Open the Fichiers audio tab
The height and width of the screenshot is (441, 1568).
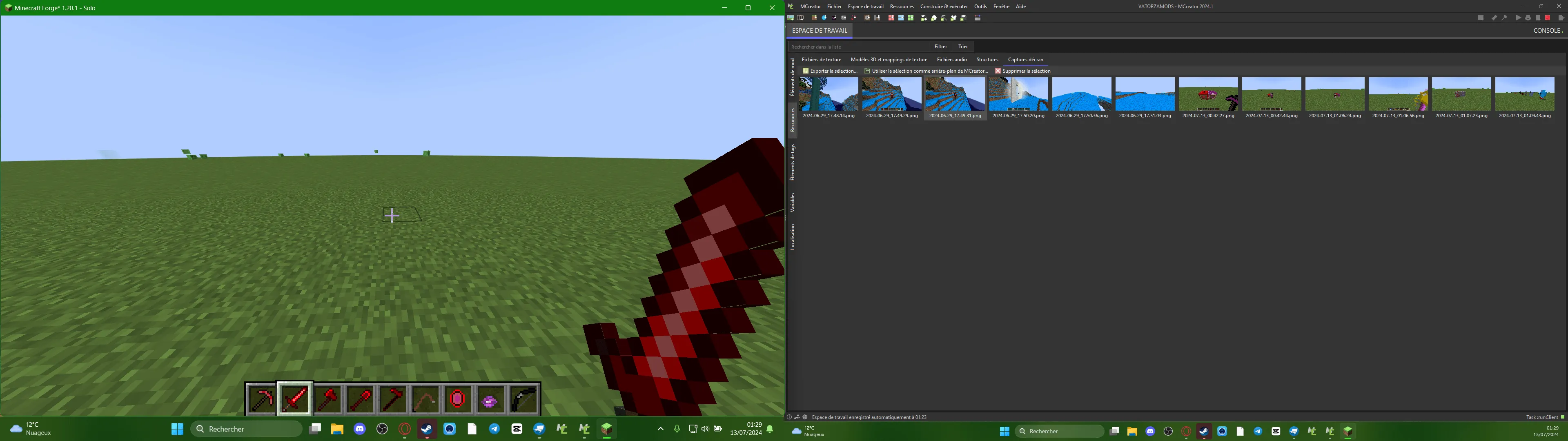[x=951, y=59]
